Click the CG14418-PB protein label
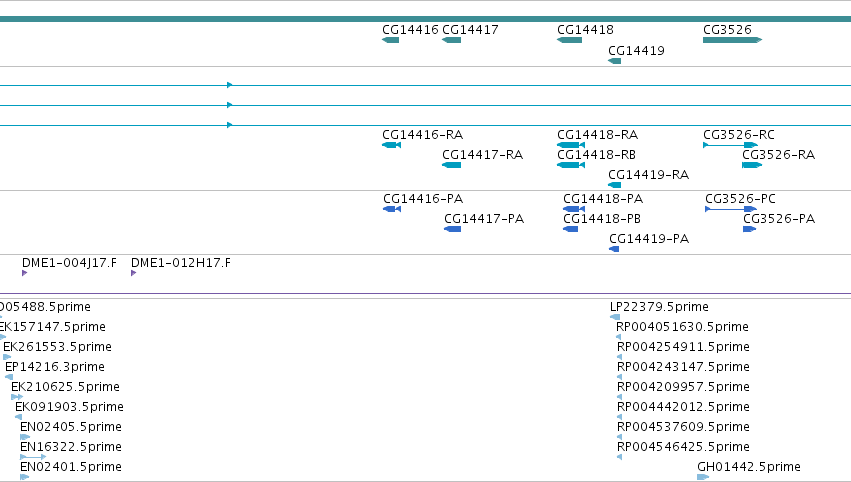 click(x=602, y=219)
